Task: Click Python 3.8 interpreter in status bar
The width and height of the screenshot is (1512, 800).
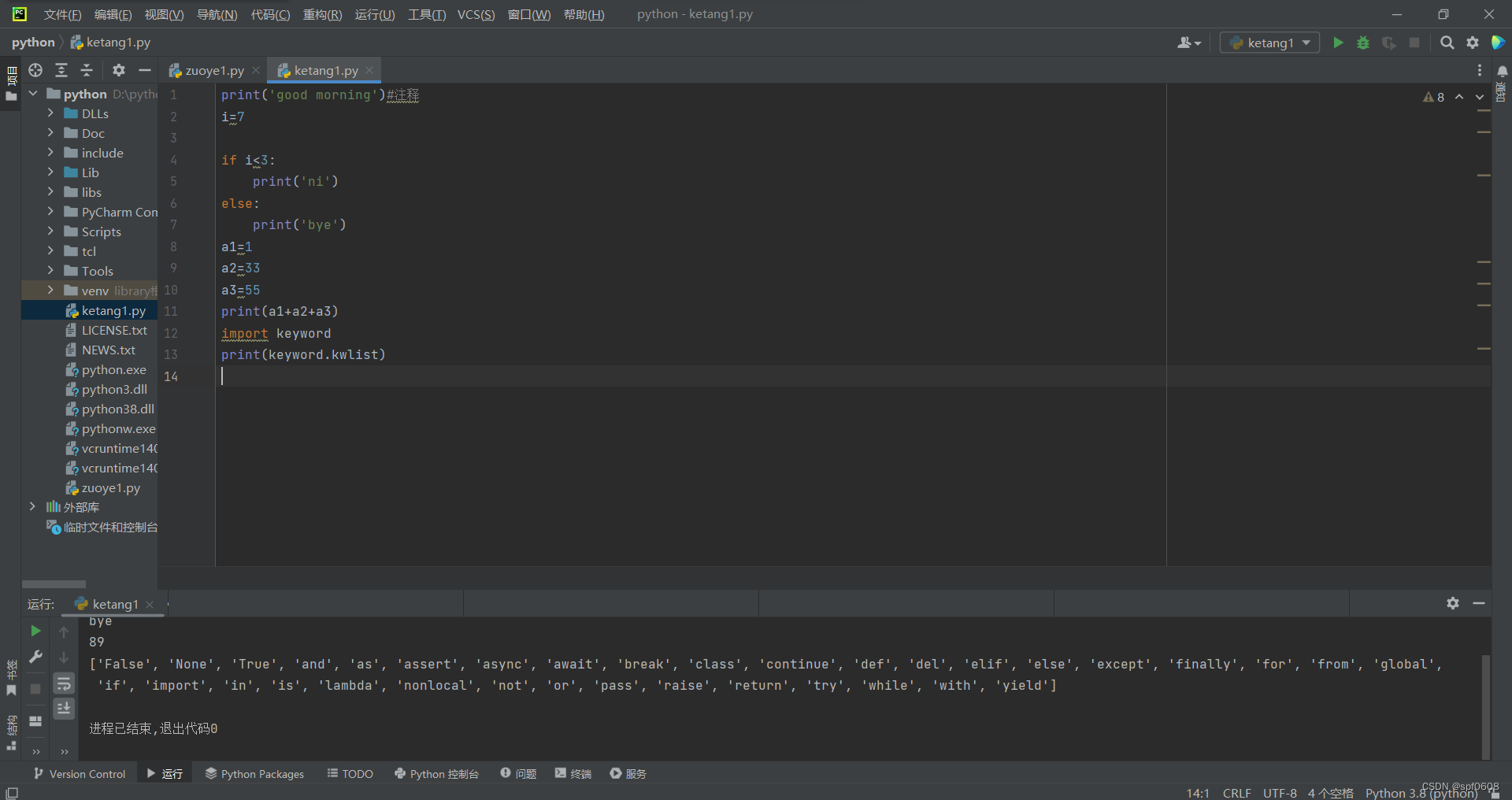Action: (1421, 793)
